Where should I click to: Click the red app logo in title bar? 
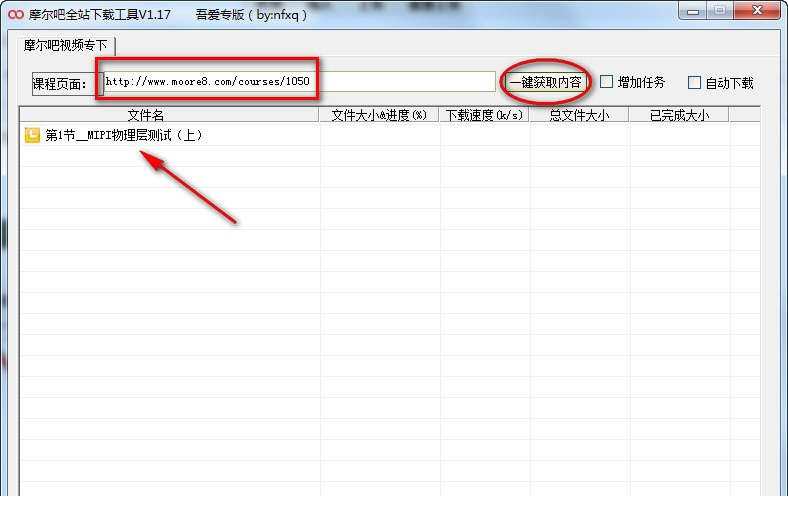point(16,15)
